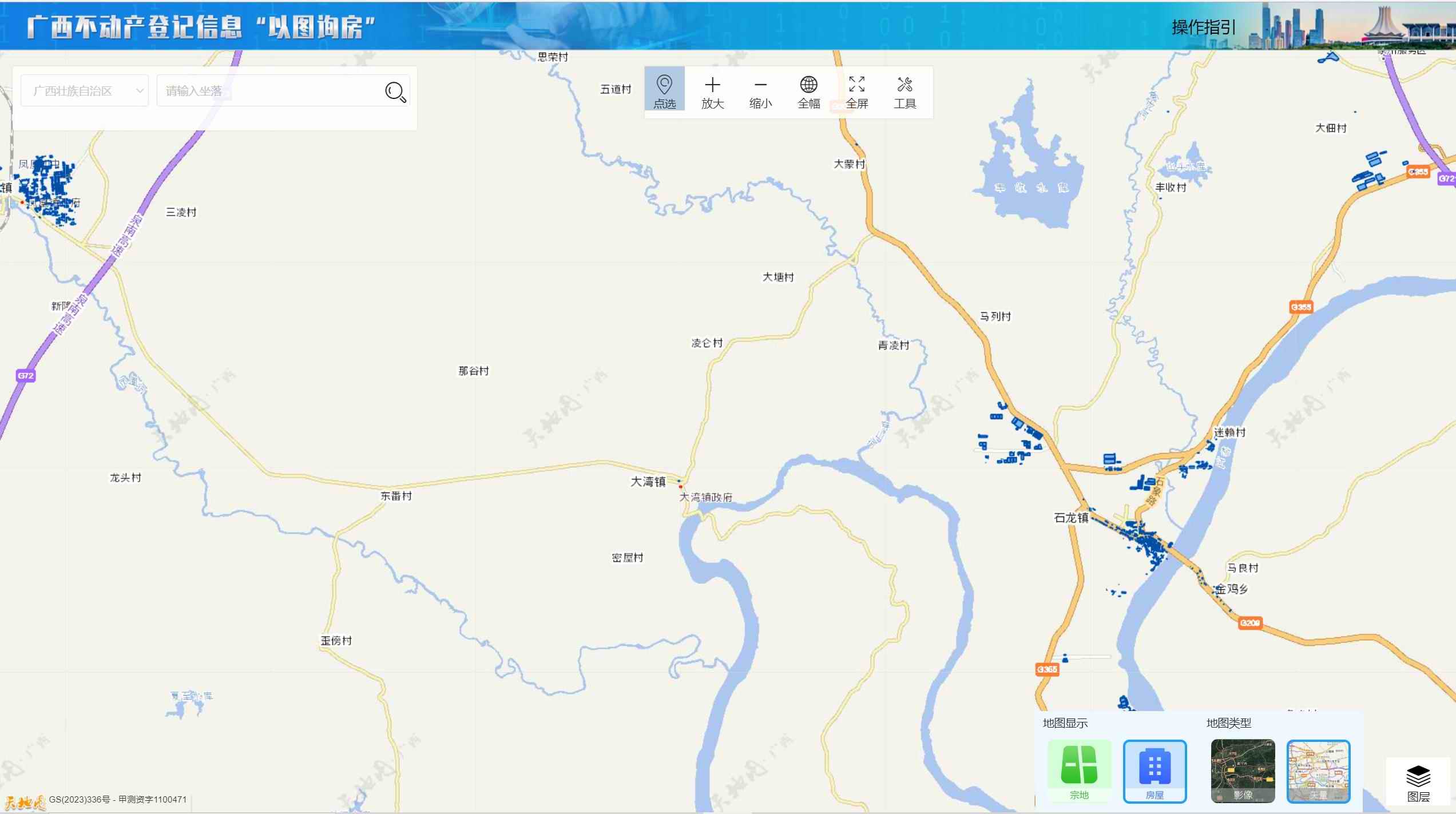1456x814 pixels.
Task: Click the 缩小 zoom out button
Action: (x=760, y=91)
